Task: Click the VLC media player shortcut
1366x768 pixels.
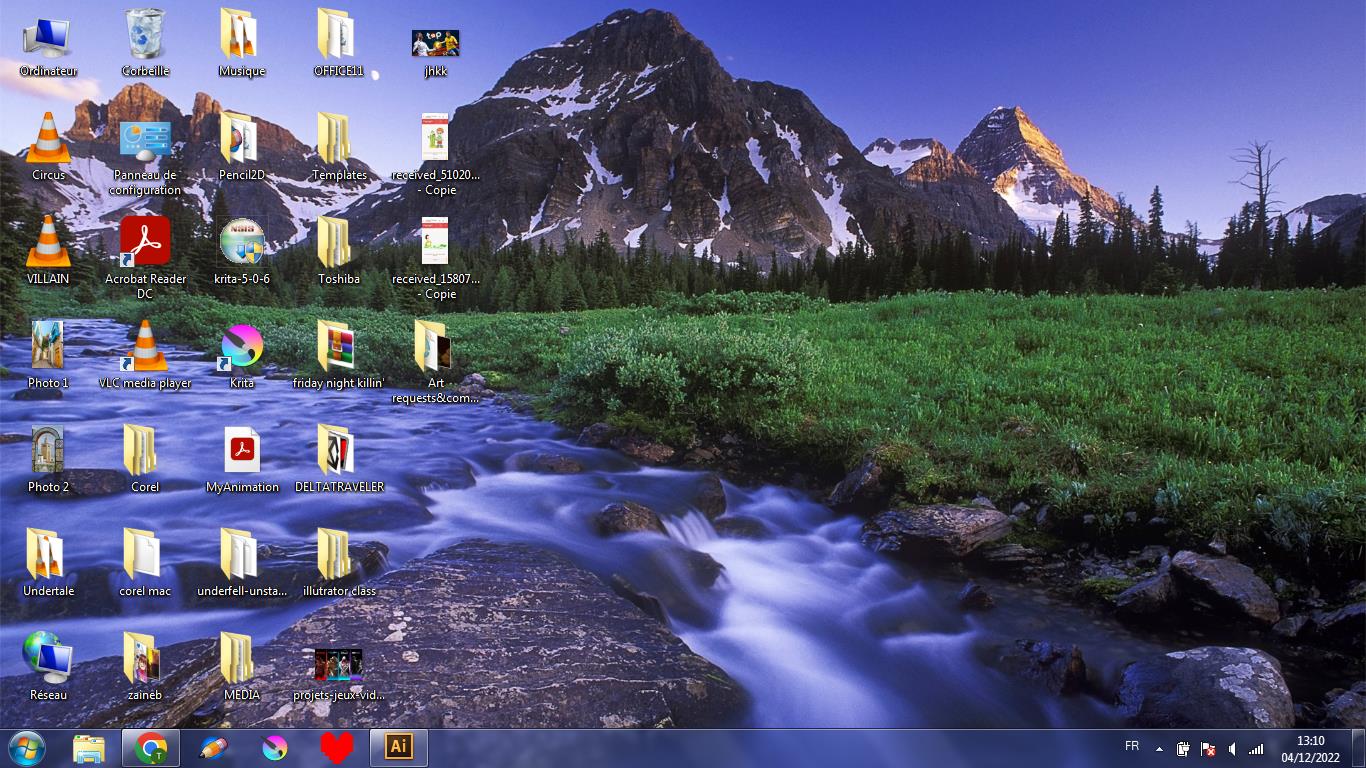Action: pos(145,348)
